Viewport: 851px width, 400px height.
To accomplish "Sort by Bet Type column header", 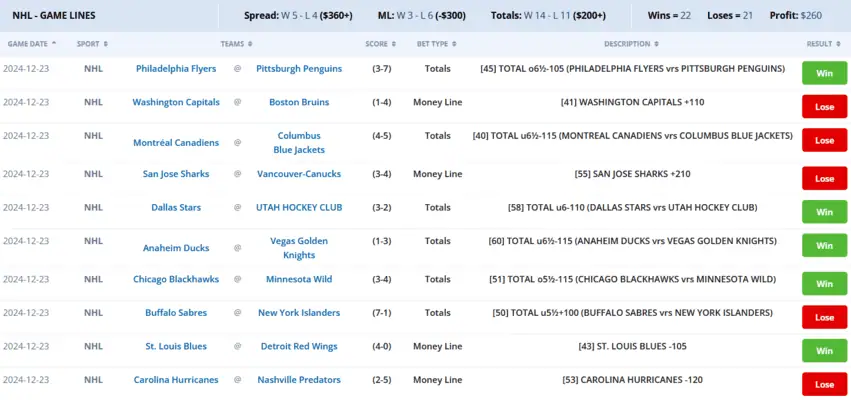I will pyautogui.click(x=436, y=44).
